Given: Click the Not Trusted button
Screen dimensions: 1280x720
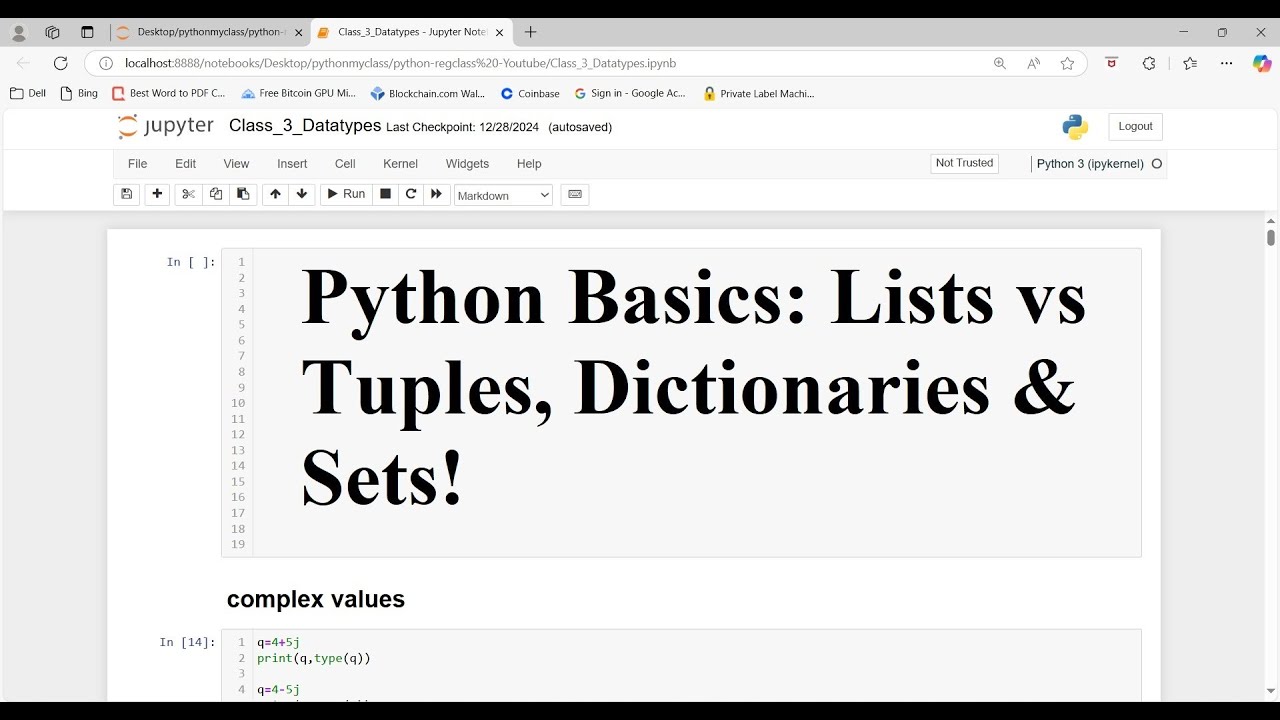Looking at the screenshot, I should [x=965, y=163].
